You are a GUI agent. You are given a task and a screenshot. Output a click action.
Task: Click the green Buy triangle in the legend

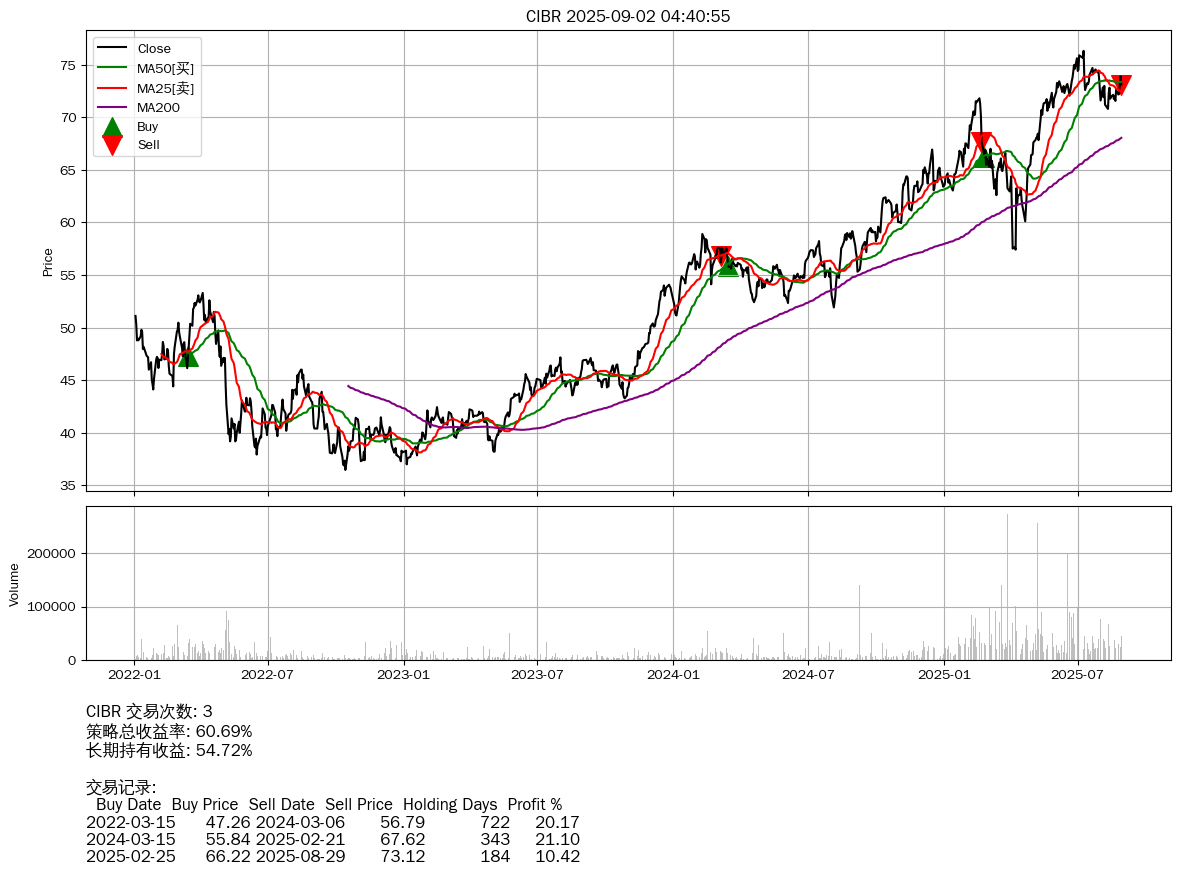[112, 127]
